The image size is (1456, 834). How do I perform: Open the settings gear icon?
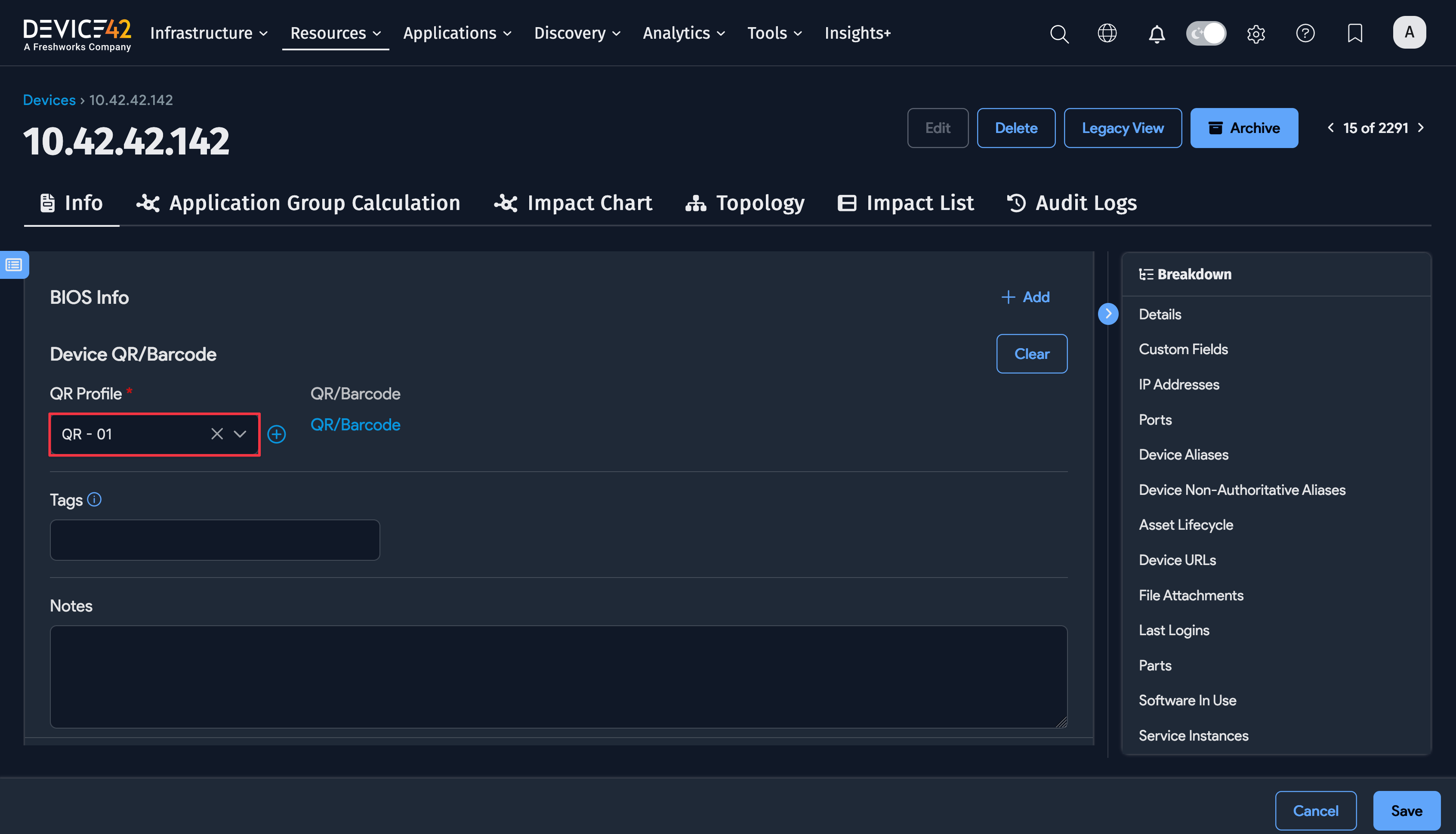point(1255,34)
